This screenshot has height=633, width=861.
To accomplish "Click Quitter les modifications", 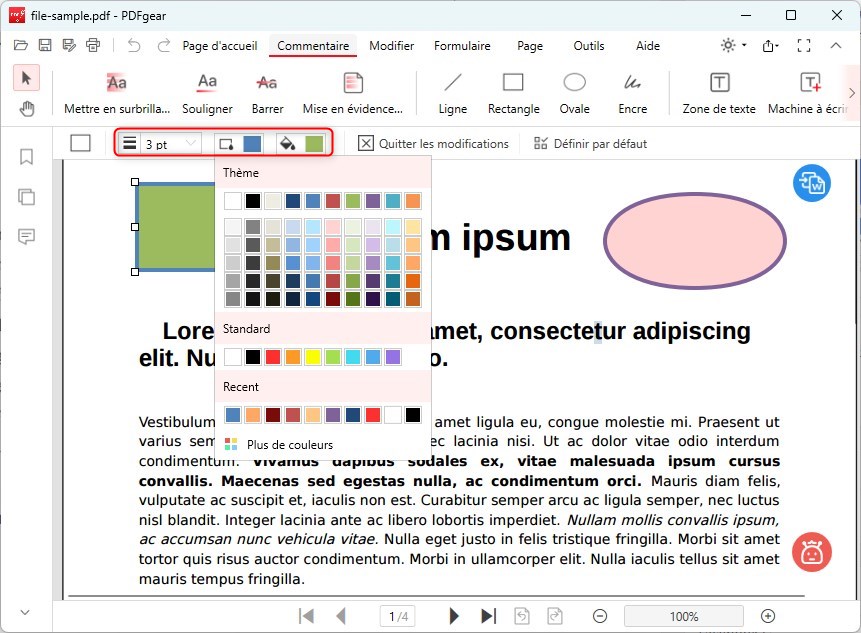I will [432, 143].
